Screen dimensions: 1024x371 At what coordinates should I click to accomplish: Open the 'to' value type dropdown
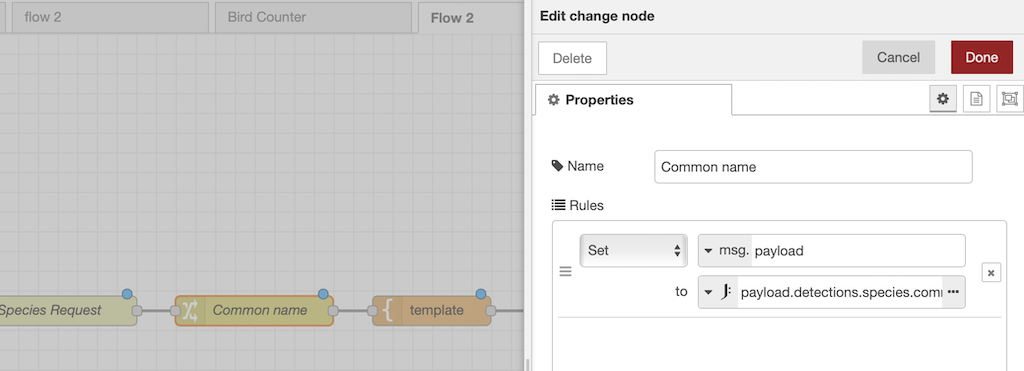click(718, 292)
